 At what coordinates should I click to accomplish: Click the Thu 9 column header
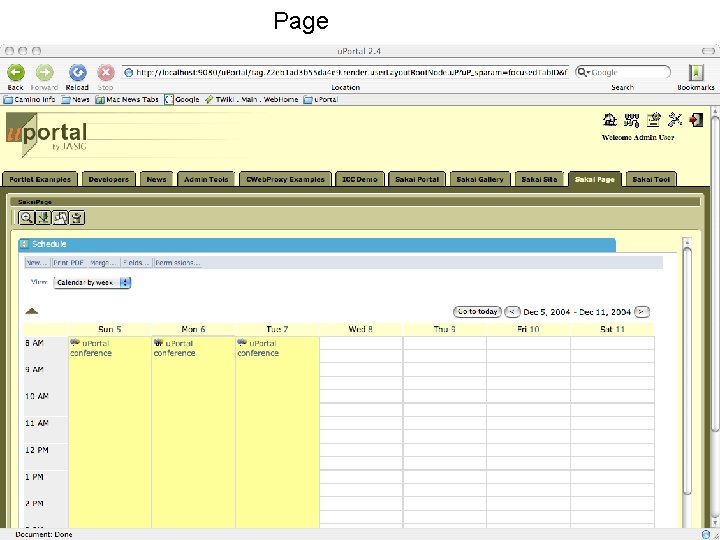click(444, 329)
